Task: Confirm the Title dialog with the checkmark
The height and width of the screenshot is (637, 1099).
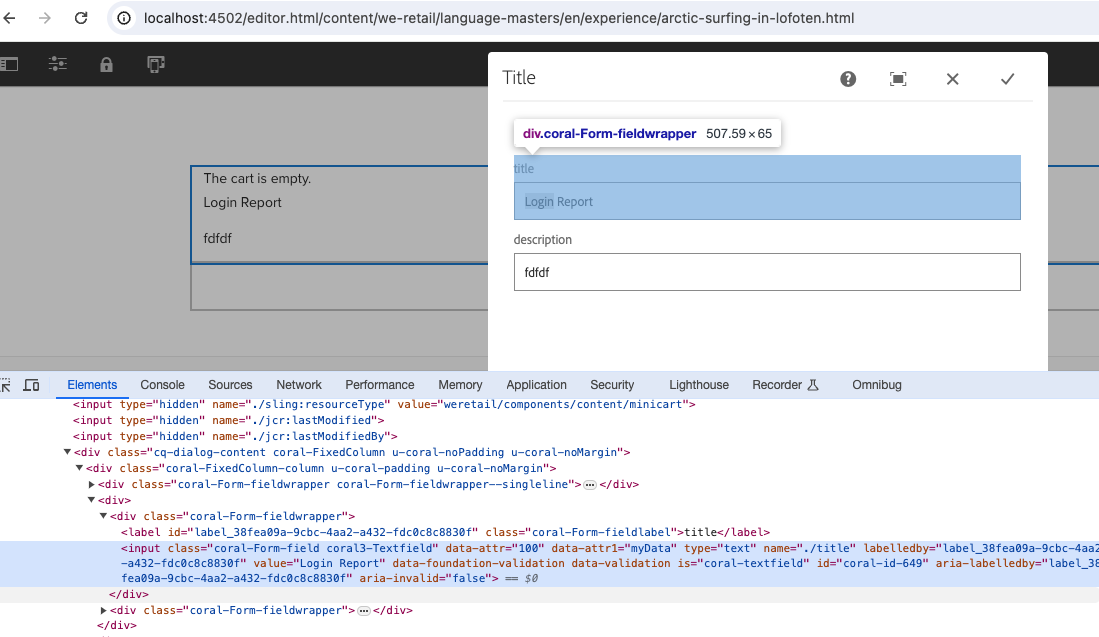Action: (1007, 78)
